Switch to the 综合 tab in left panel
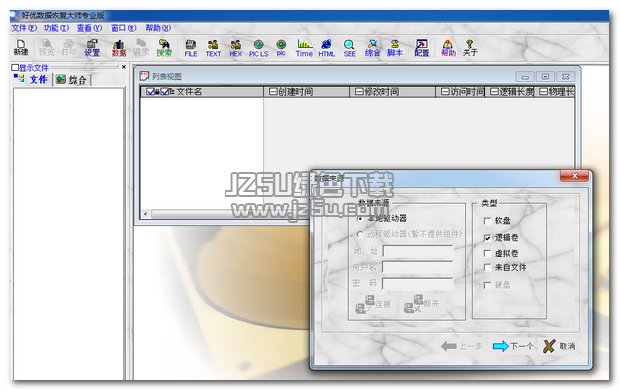Image resolution: width=620 pixels, height=391 pixels. (72, 80)
